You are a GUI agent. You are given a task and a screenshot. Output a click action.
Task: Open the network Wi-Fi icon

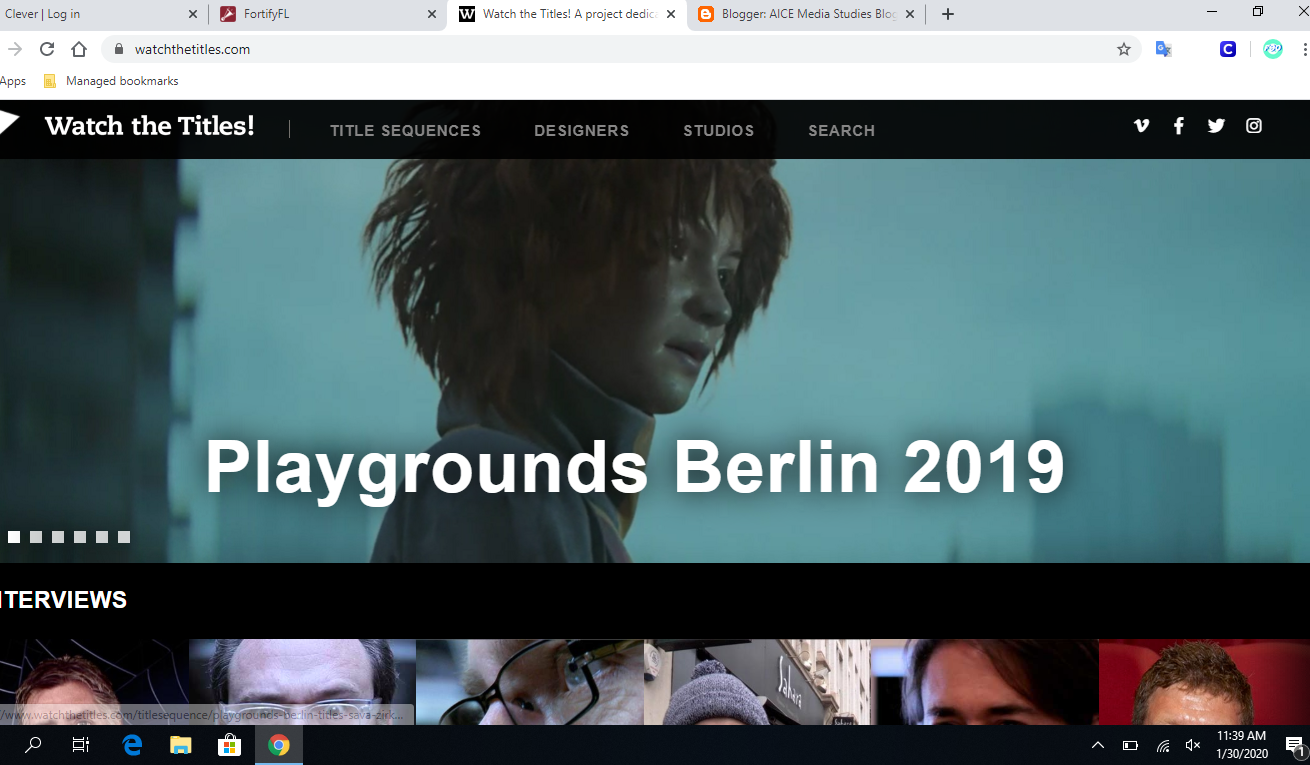1163,745
